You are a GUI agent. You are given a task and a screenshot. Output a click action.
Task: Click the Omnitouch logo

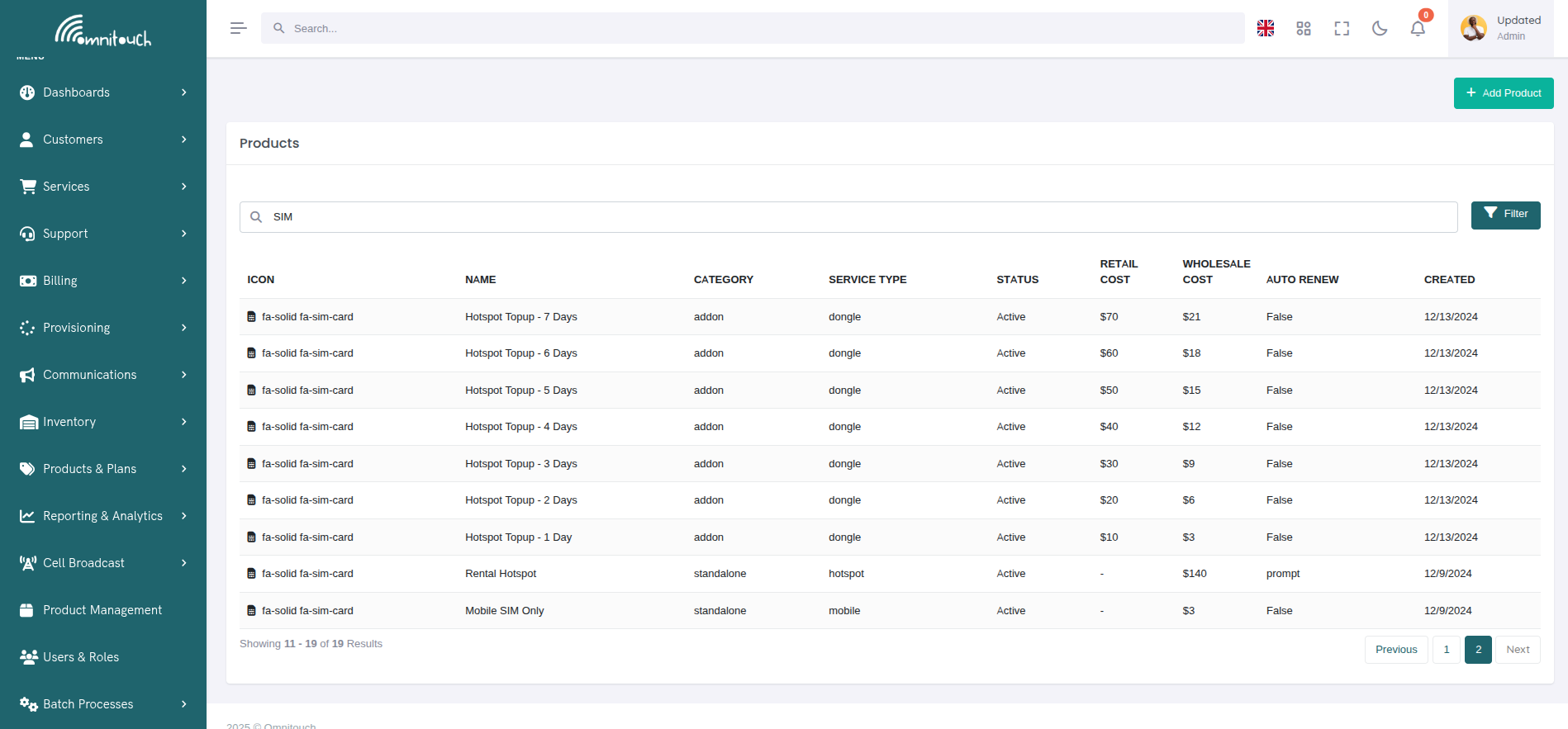pos(103,31)
